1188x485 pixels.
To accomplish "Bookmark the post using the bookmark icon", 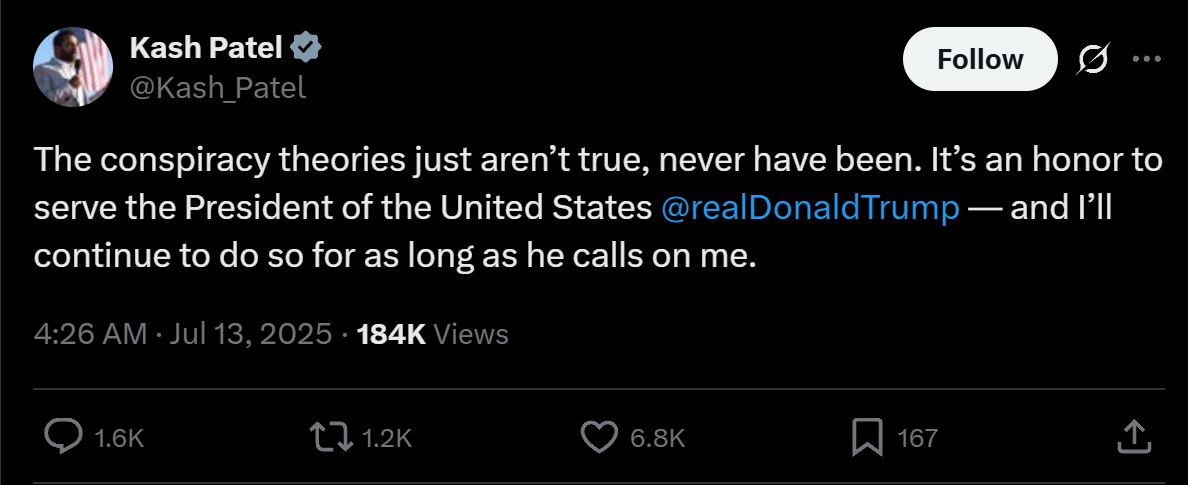I will [867, 438].
